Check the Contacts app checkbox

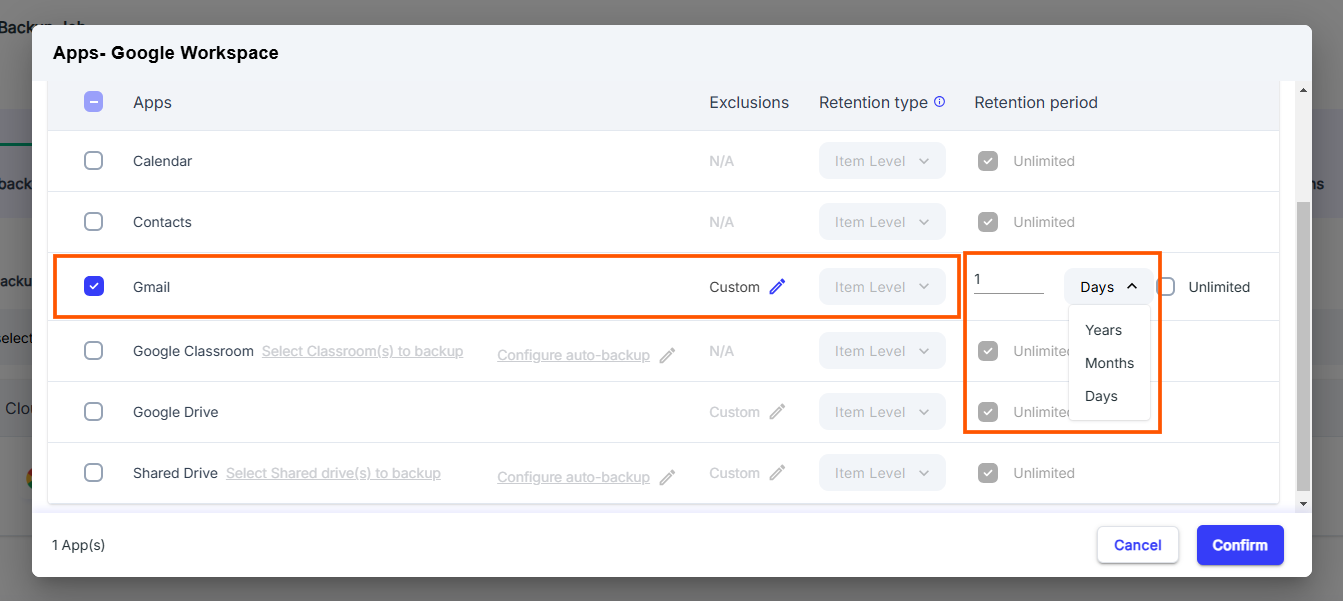[x=93, y=222]
